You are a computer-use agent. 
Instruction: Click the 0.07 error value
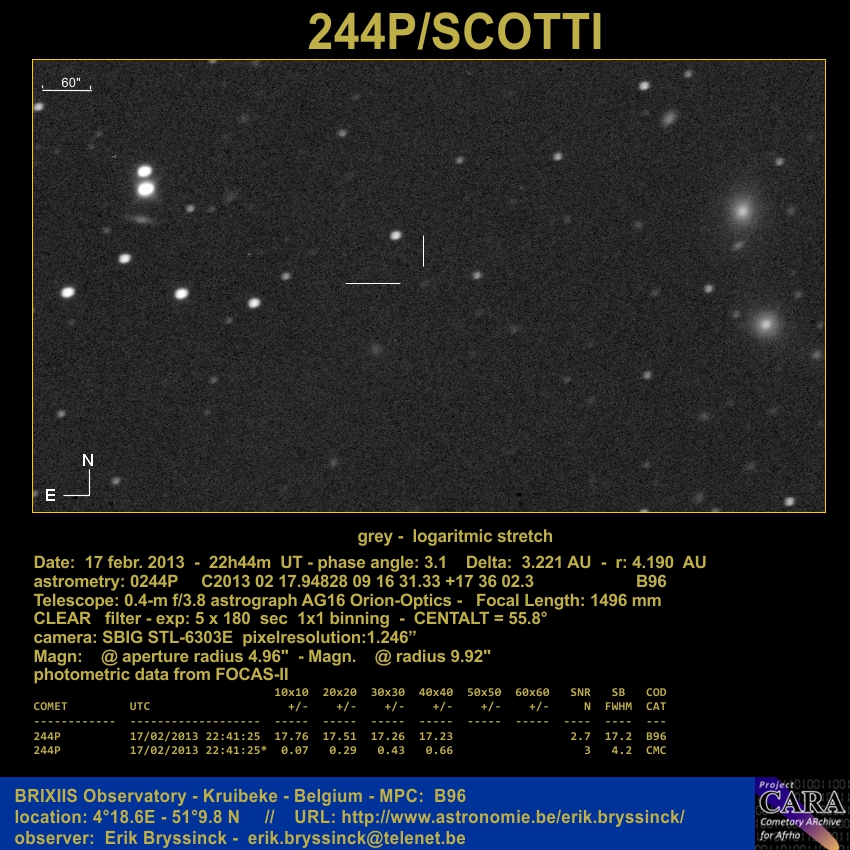click(294, 750)
